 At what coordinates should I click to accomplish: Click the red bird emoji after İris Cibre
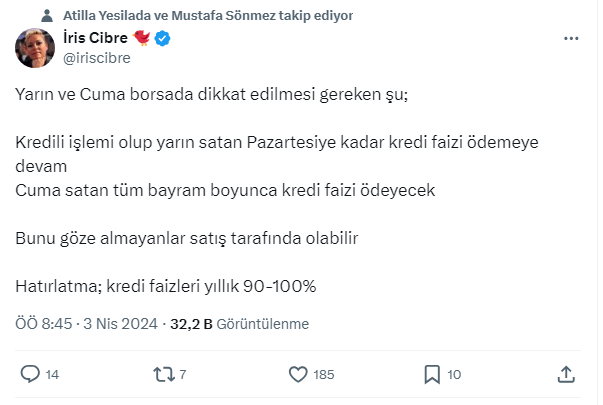[140, 39]
